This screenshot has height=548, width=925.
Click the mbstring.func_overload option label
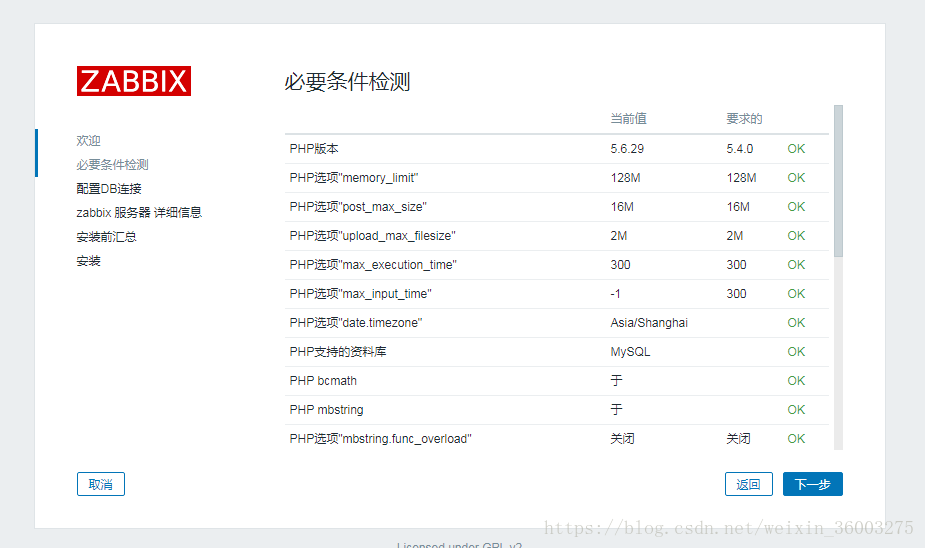click(381, 438)
